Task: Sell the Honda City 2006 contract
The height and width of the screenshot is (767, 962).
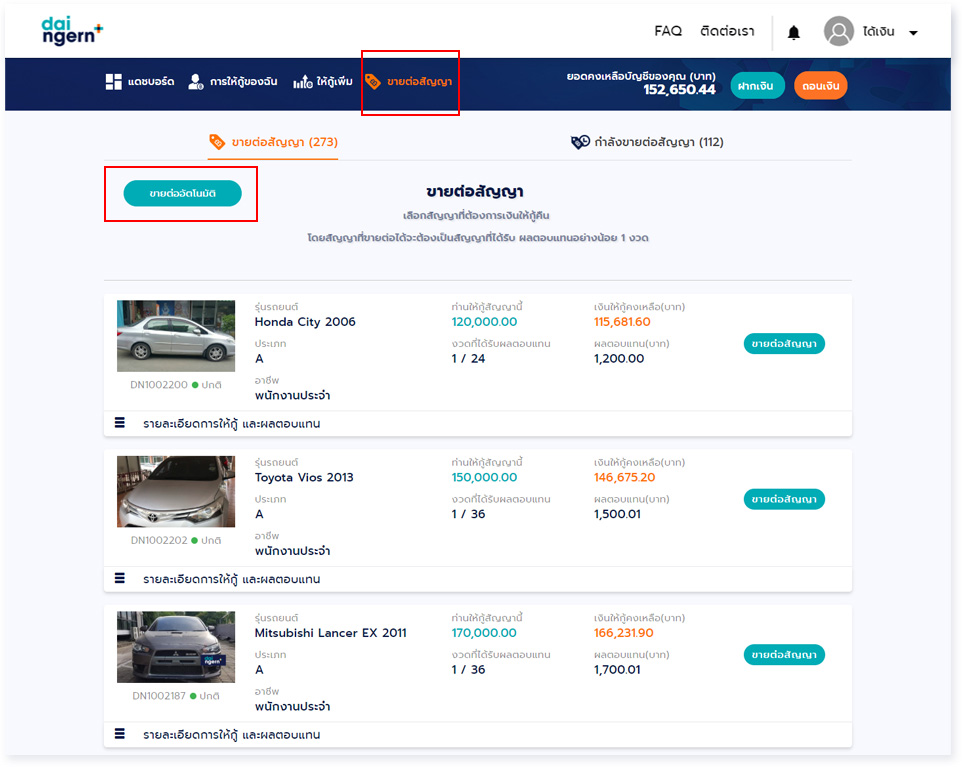Action: pyautogui.click(x=784, y=343)
